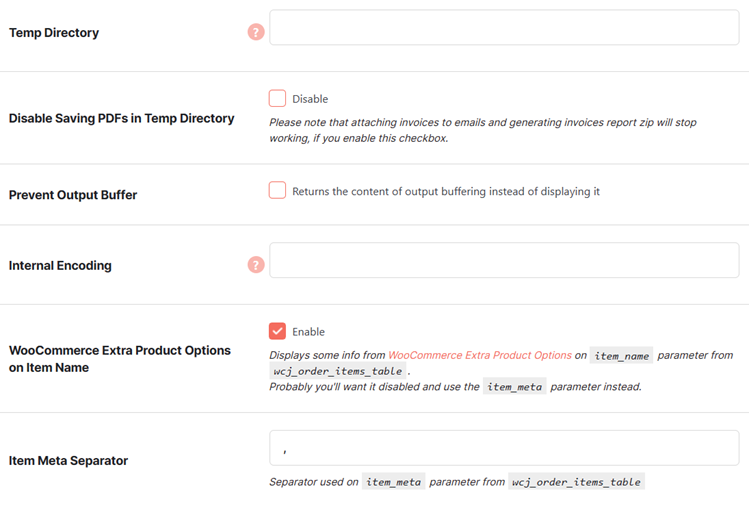Screen dimensions: 749x506
Task: Enable the Prevent Output Buffer checkbox
Action: 277,190
